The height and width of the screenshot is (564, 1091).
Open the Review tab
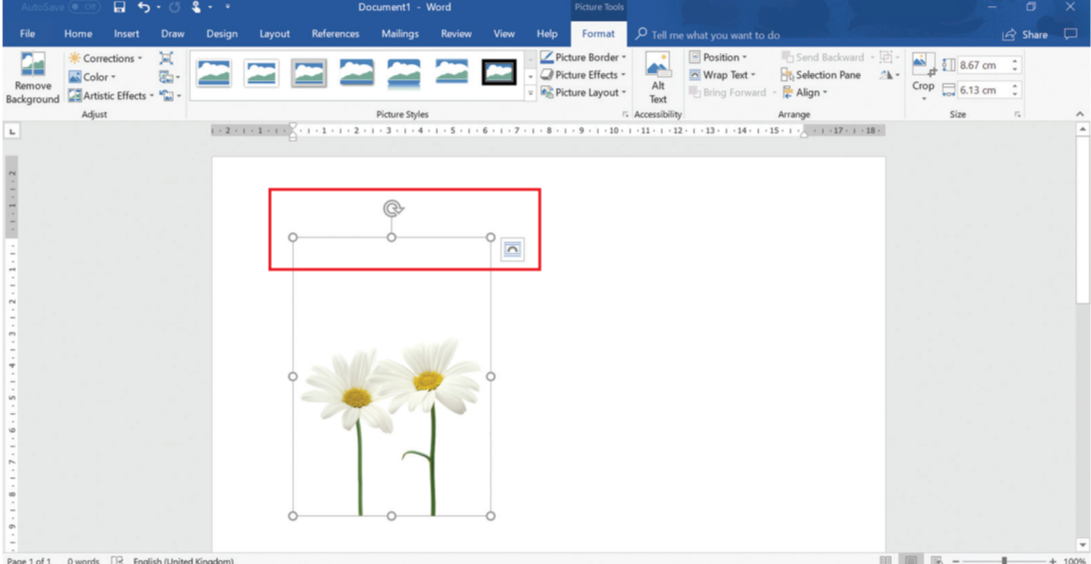456,34
